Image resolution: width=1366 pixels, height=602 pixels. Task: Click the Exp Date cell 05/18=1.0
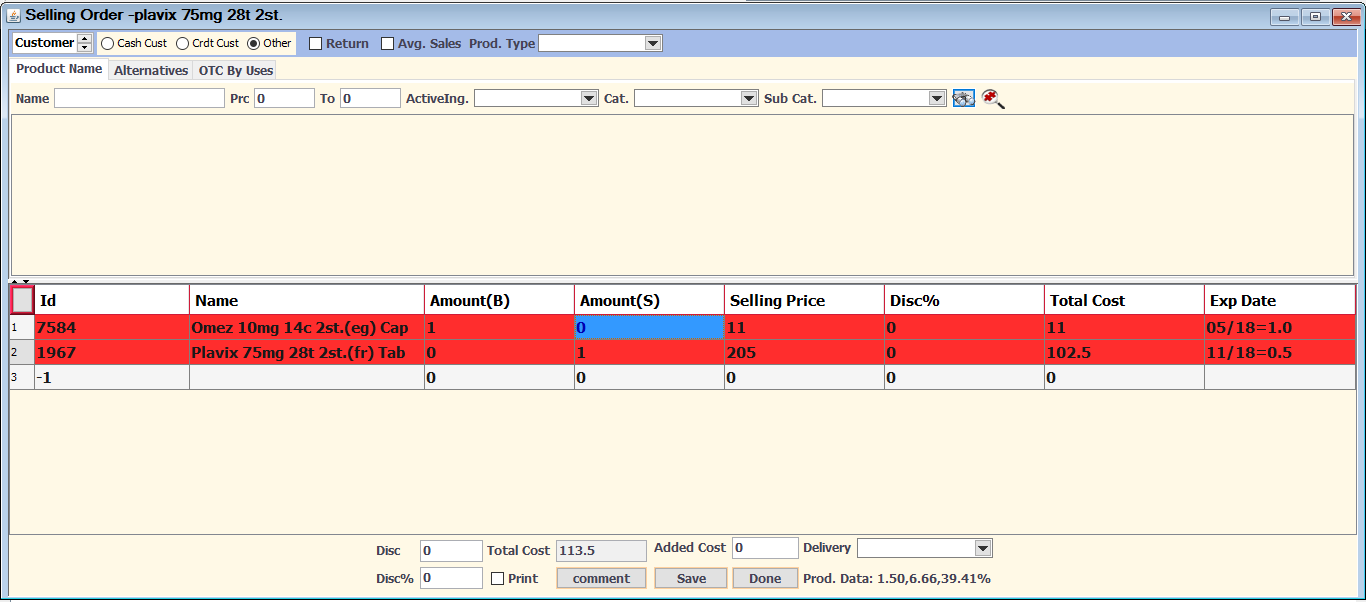pyautogui.click(x=1280, y=327)
